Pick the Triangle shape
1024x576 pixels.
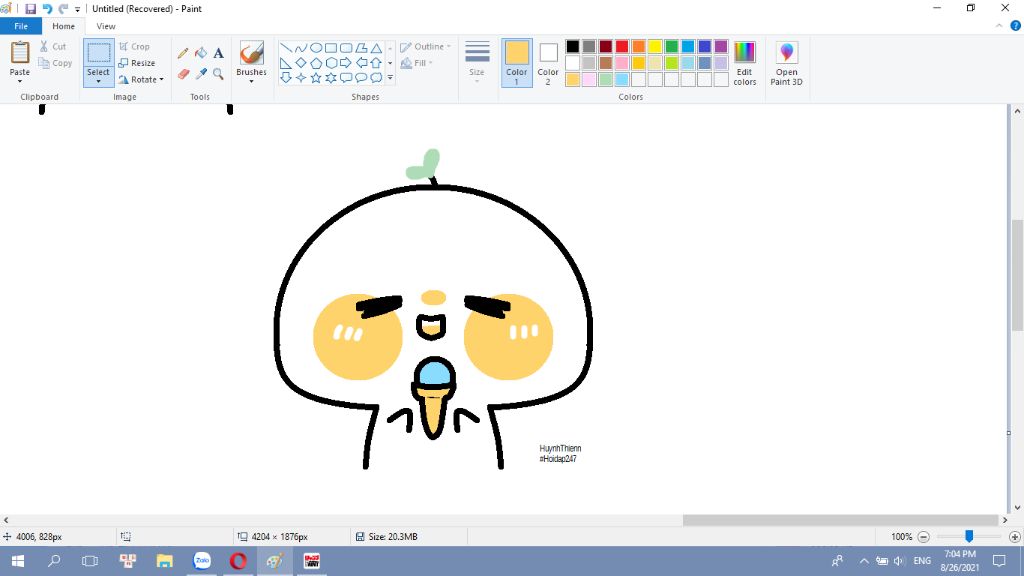[x=376, y=48]
